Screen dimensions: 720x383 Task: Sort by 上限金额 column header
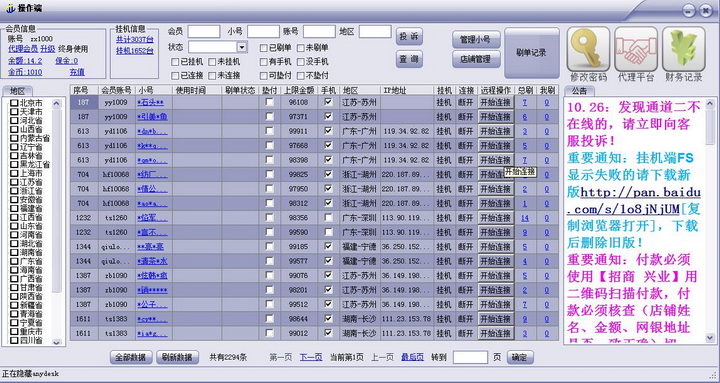(299, 90)
